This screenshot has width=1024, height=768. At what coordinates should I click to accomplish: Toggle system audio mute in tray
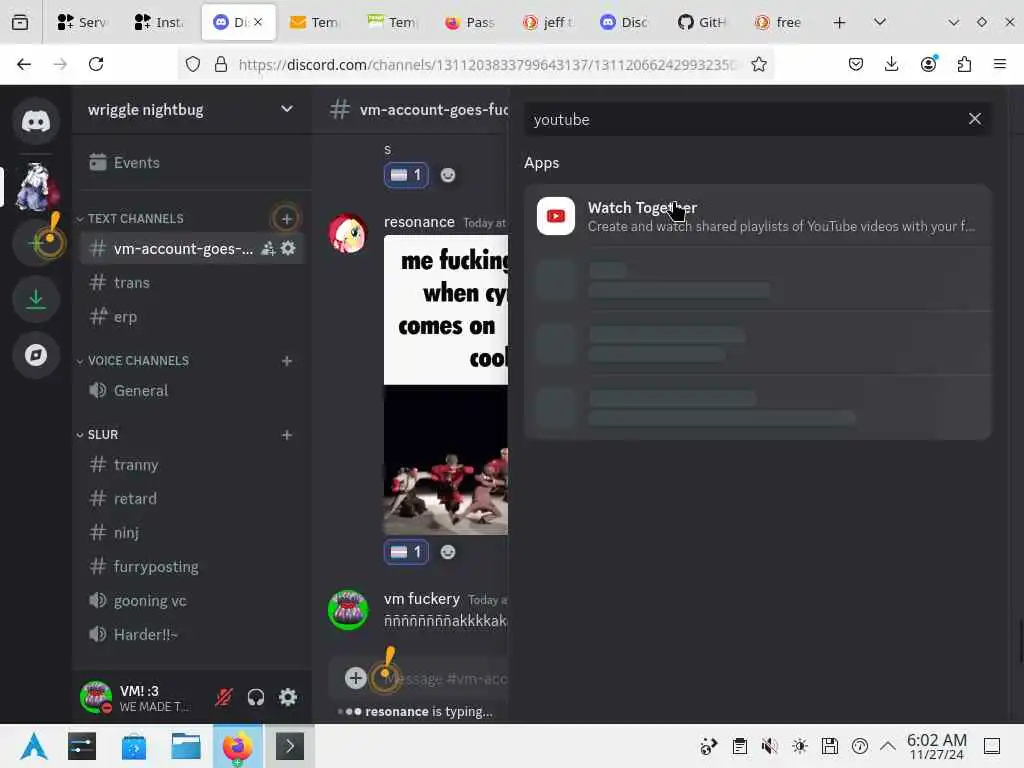click(769, 746)
